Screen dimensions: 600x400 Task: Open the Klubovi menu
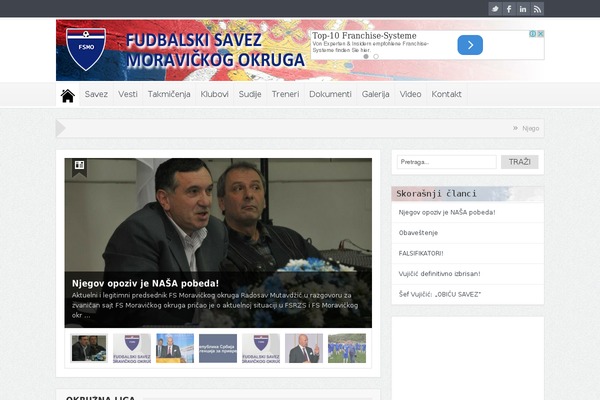point(215,94)
